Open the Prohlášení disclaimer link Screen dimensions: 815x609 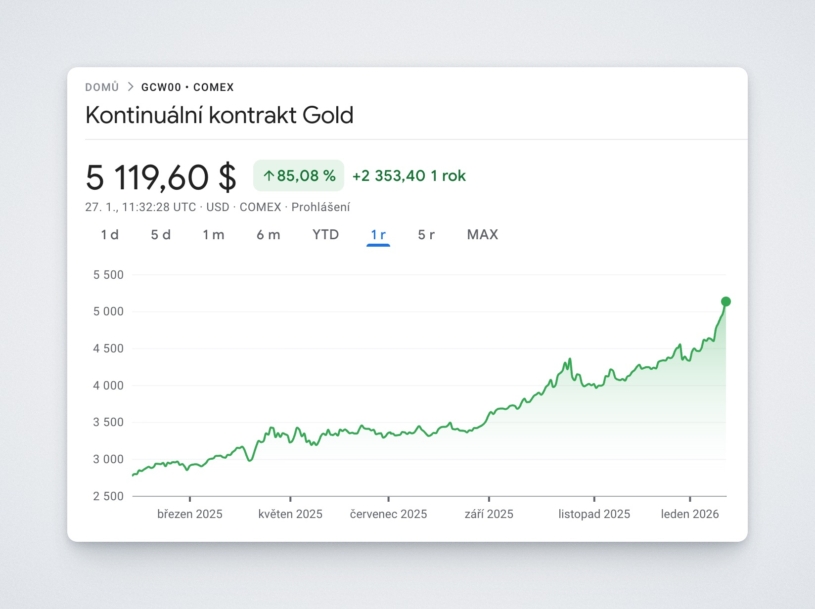[x=320, y=207]
